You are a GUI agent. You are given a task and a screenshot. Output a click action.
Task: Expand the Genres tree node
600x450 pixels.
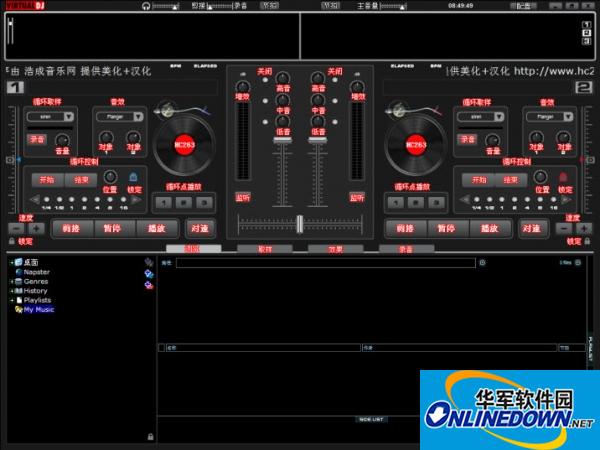pos(11,282)
